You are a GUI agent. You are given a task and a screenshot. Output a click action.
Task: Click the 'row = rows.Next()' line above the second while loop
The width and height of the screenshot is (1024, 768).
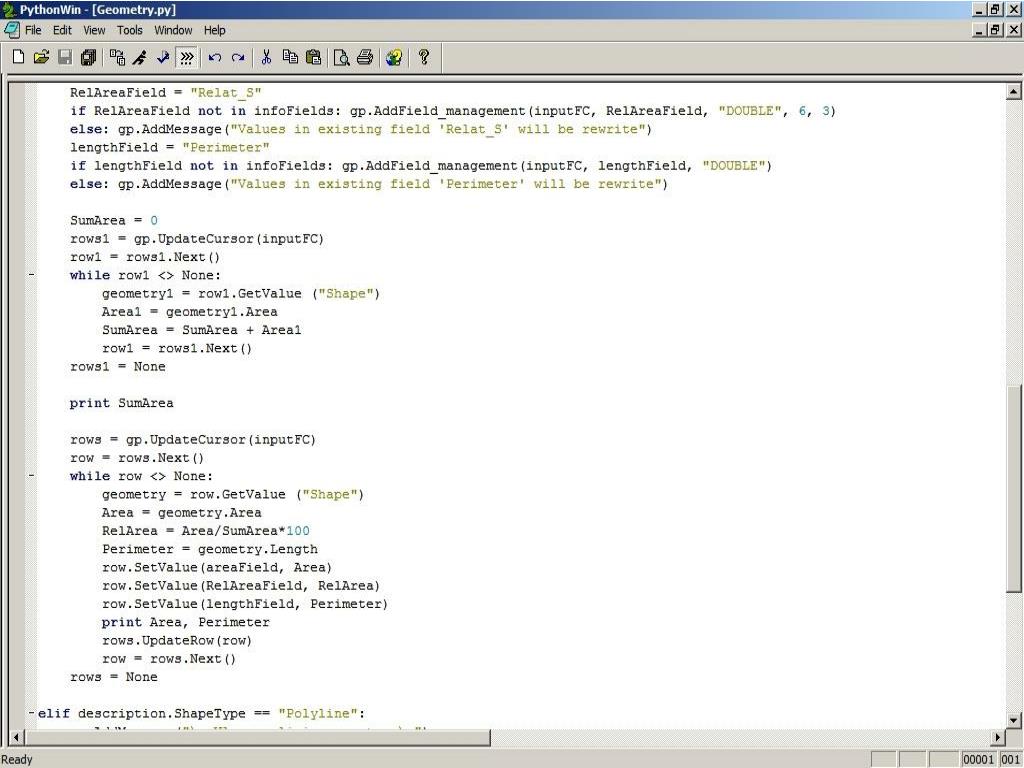[x=137, y=458]
